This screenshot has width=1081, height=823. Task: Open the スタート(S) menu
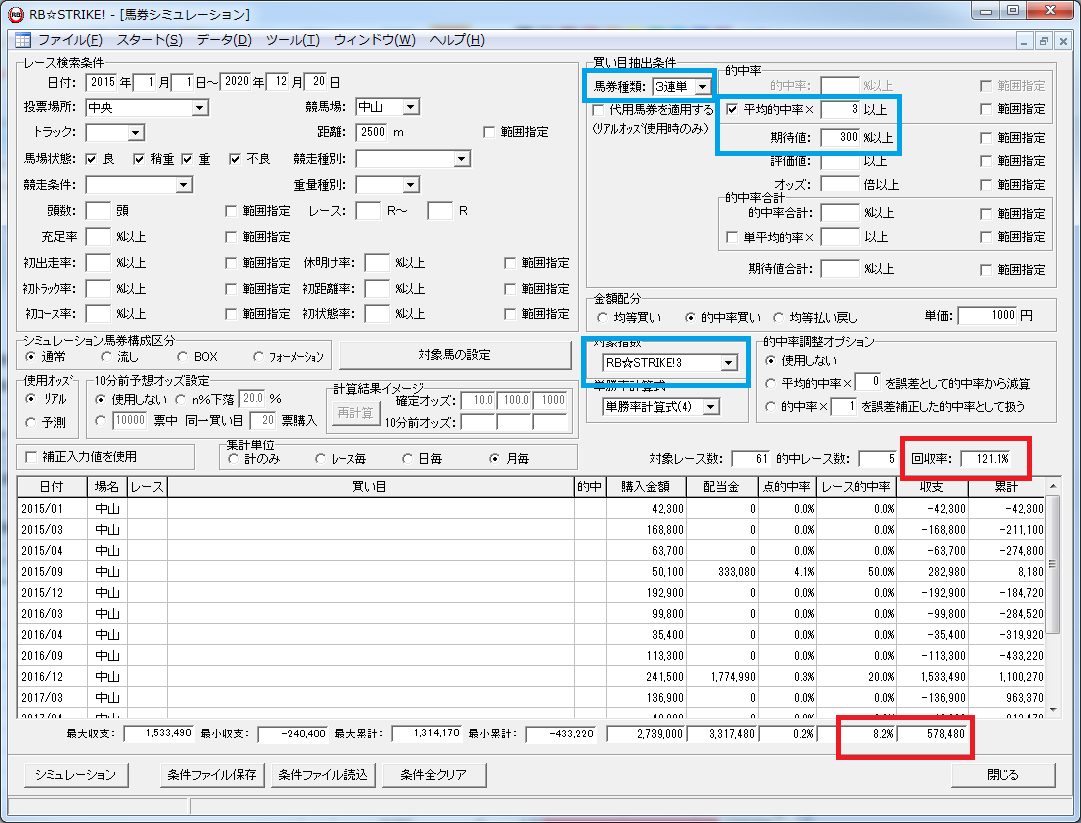click(x=150, y=40)
